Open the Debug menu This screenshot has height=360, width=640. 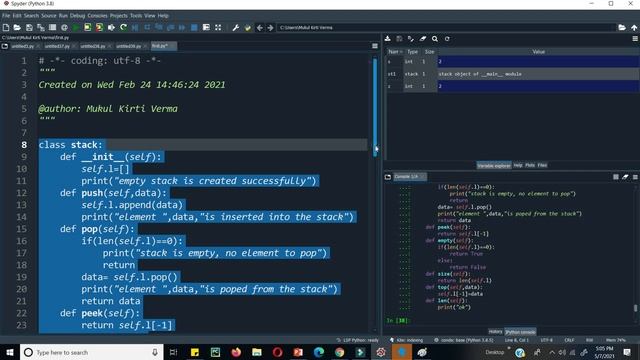point(77,16)
